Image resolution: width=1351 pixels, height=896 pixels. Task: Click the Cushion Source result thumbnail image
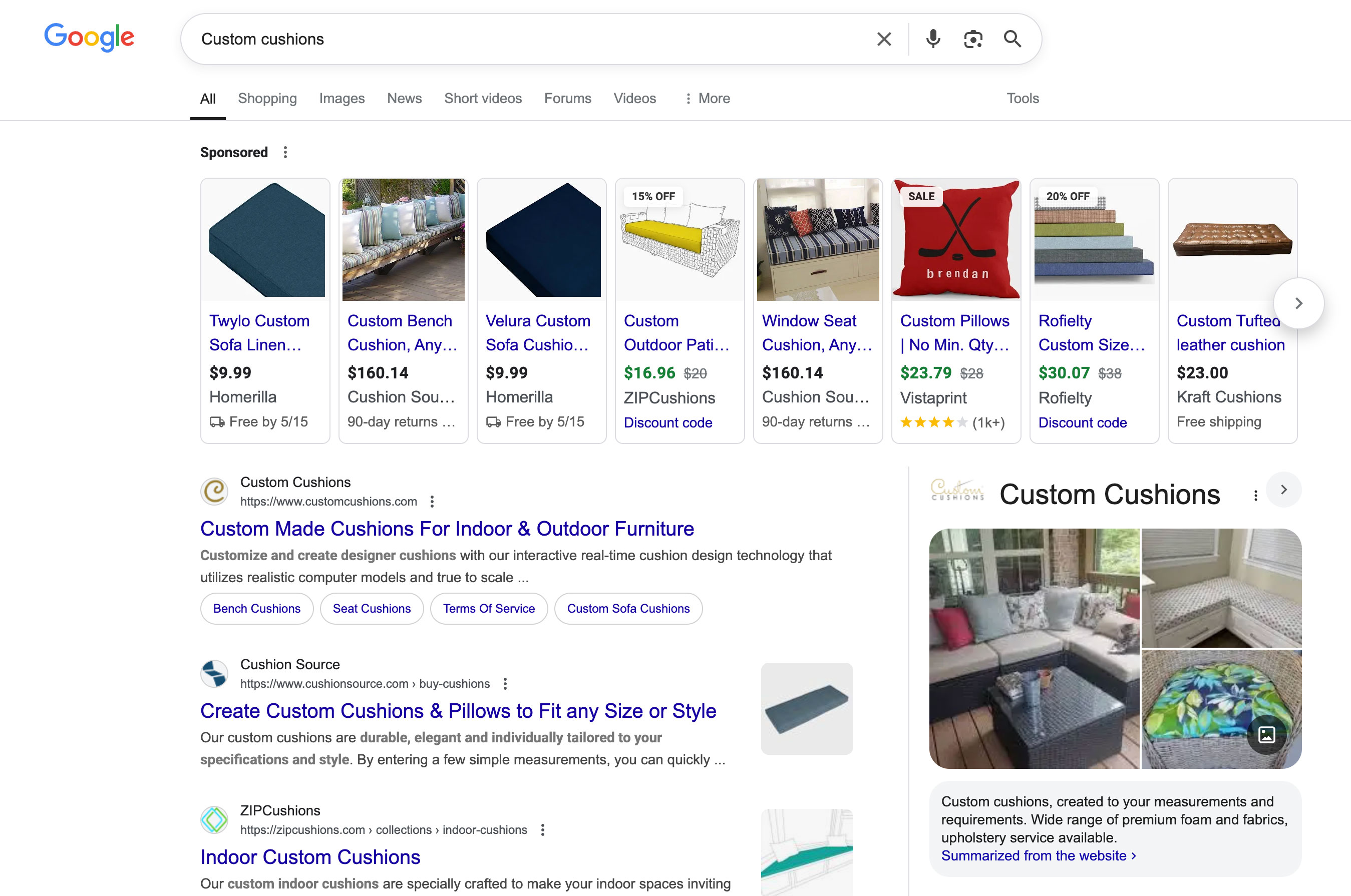806,709
